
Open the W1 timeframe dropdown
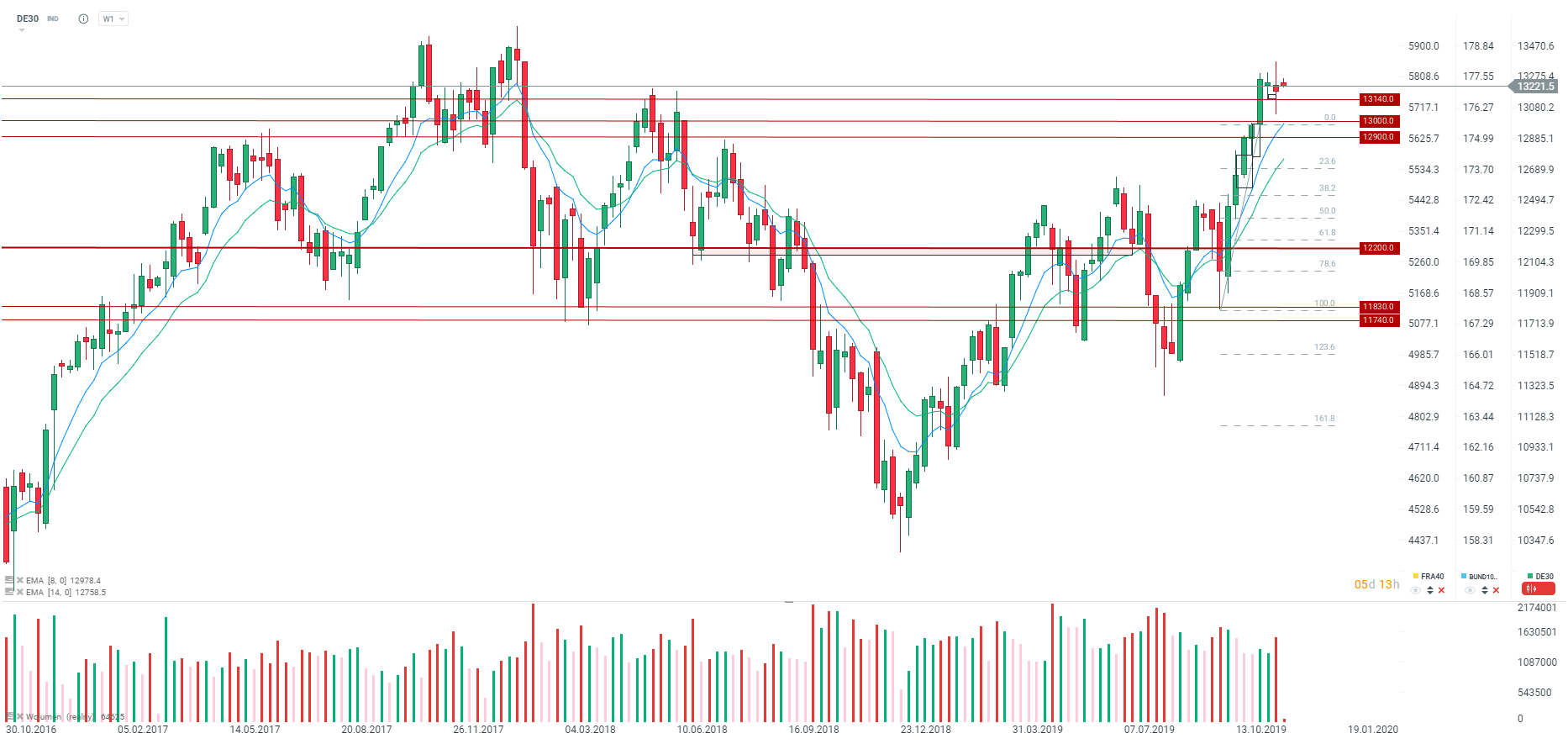pyautogui.click(x=113, y=18)
